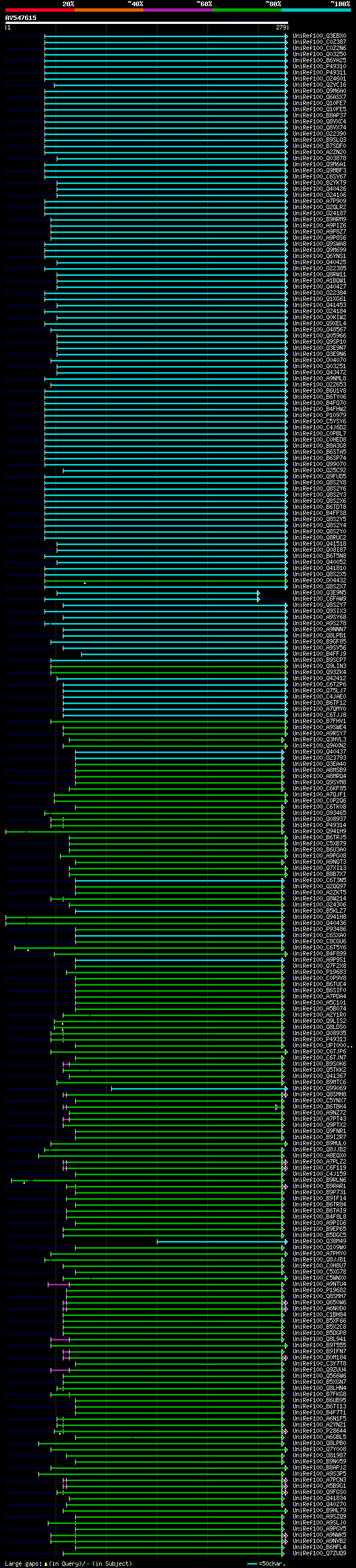This screenshot has height=1568, width=356.
Task: Click the cyan ~100% identity legend bar
Action: (x=316, y=10)
